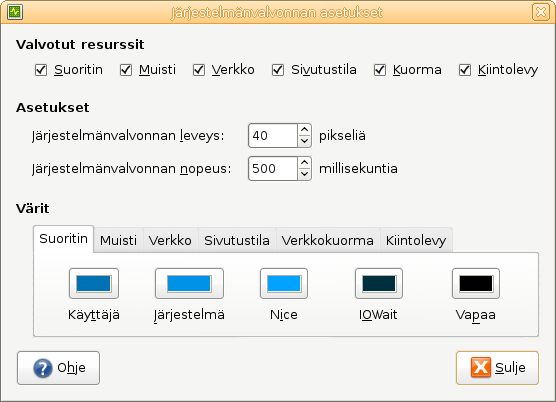Click the system monitor icon in title bar
556x402 pixels.
pos(15,12)
